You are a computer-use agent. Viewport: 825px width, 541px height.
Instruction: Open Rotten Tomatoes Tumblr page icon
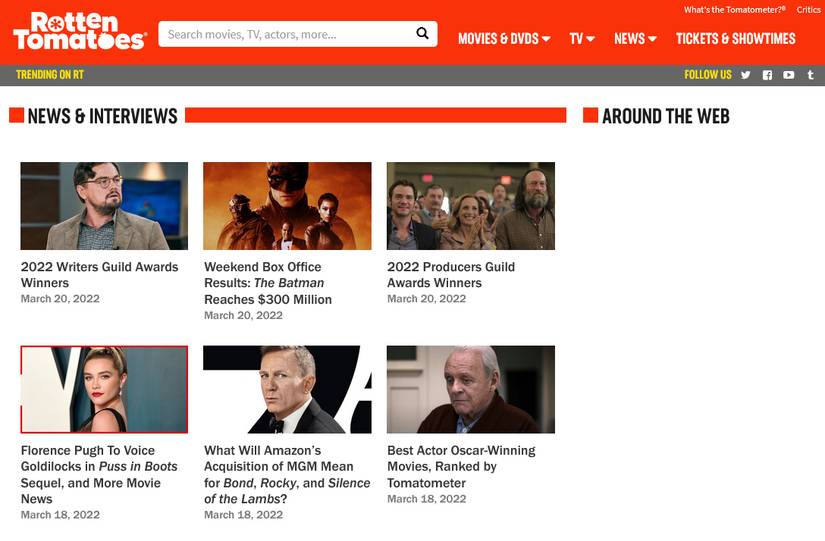811,75
